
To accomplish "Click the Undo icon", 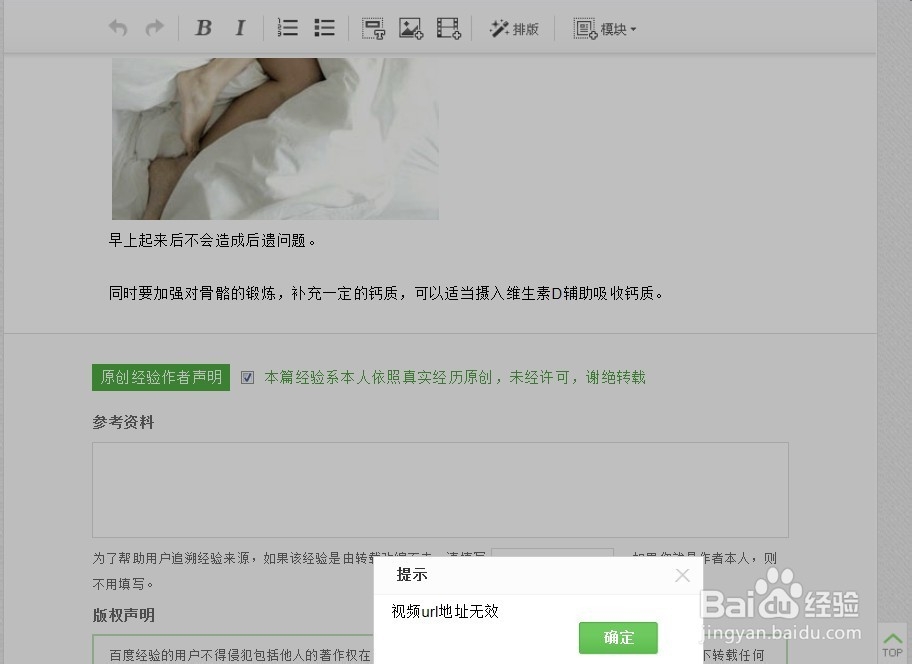I will [117, 28].
